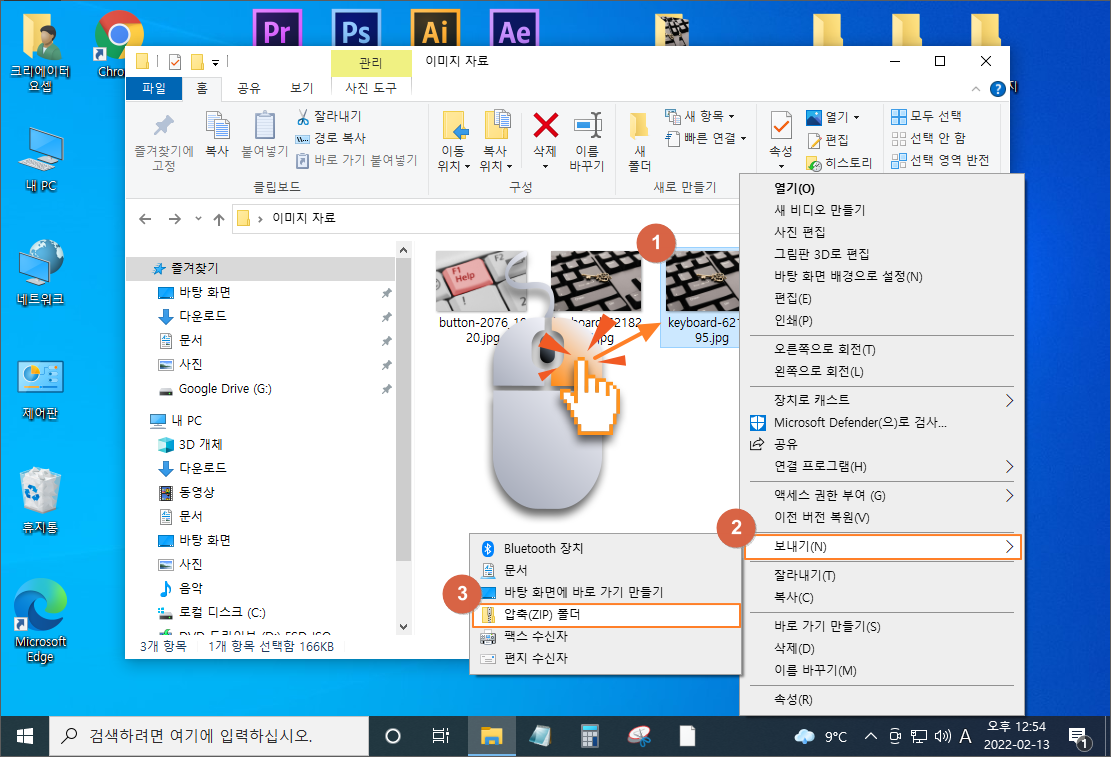
Task: Select 다운로드 under 즐겨찾기 in sidebar
Action: coord(203,316)
